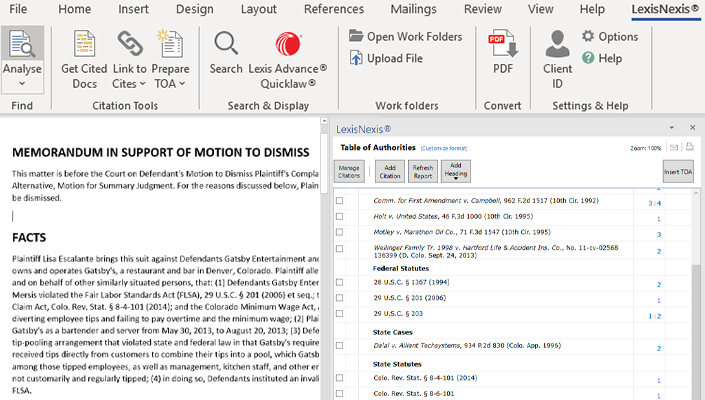The height and width of the screenshot is (400, 705).
Task: Check the 29 U.S.C. § 203 checkbox
Action: pyautogui.click(x=339, y=313)
